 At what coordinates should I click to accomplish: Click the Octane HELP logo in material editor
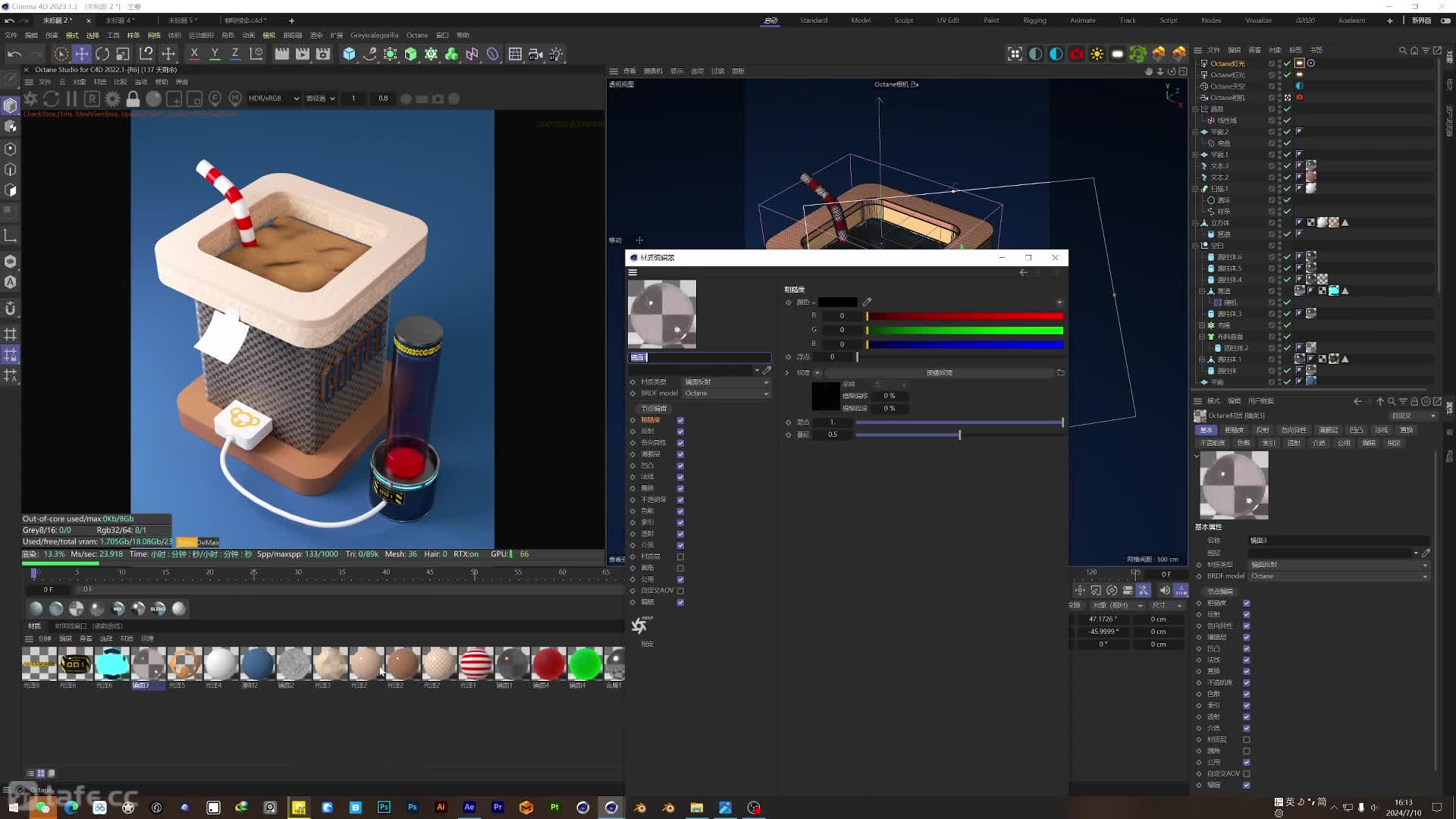[639, 625]
